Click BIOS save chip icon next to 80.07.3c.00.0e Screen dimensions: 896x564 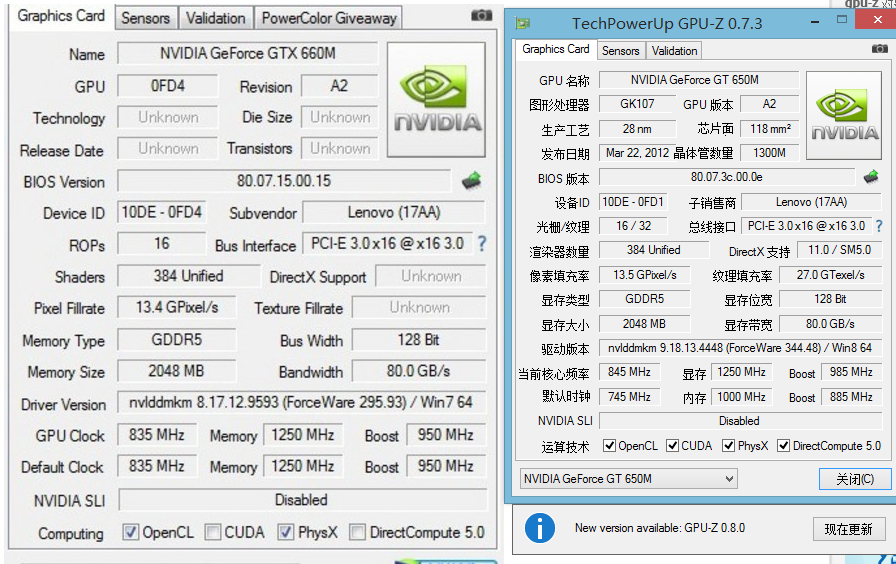[871, 177]
